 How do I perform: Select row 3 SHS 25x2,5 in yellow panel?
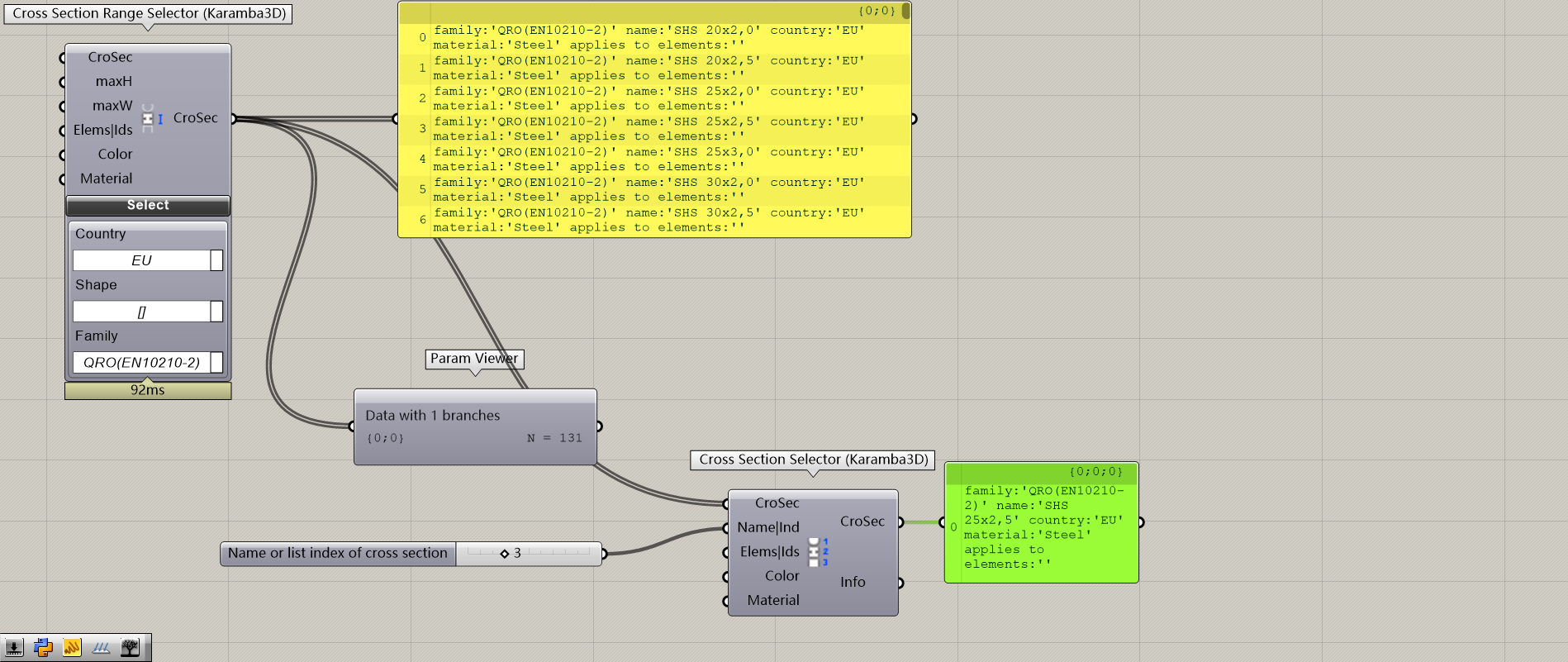click(x=649, y=129)
